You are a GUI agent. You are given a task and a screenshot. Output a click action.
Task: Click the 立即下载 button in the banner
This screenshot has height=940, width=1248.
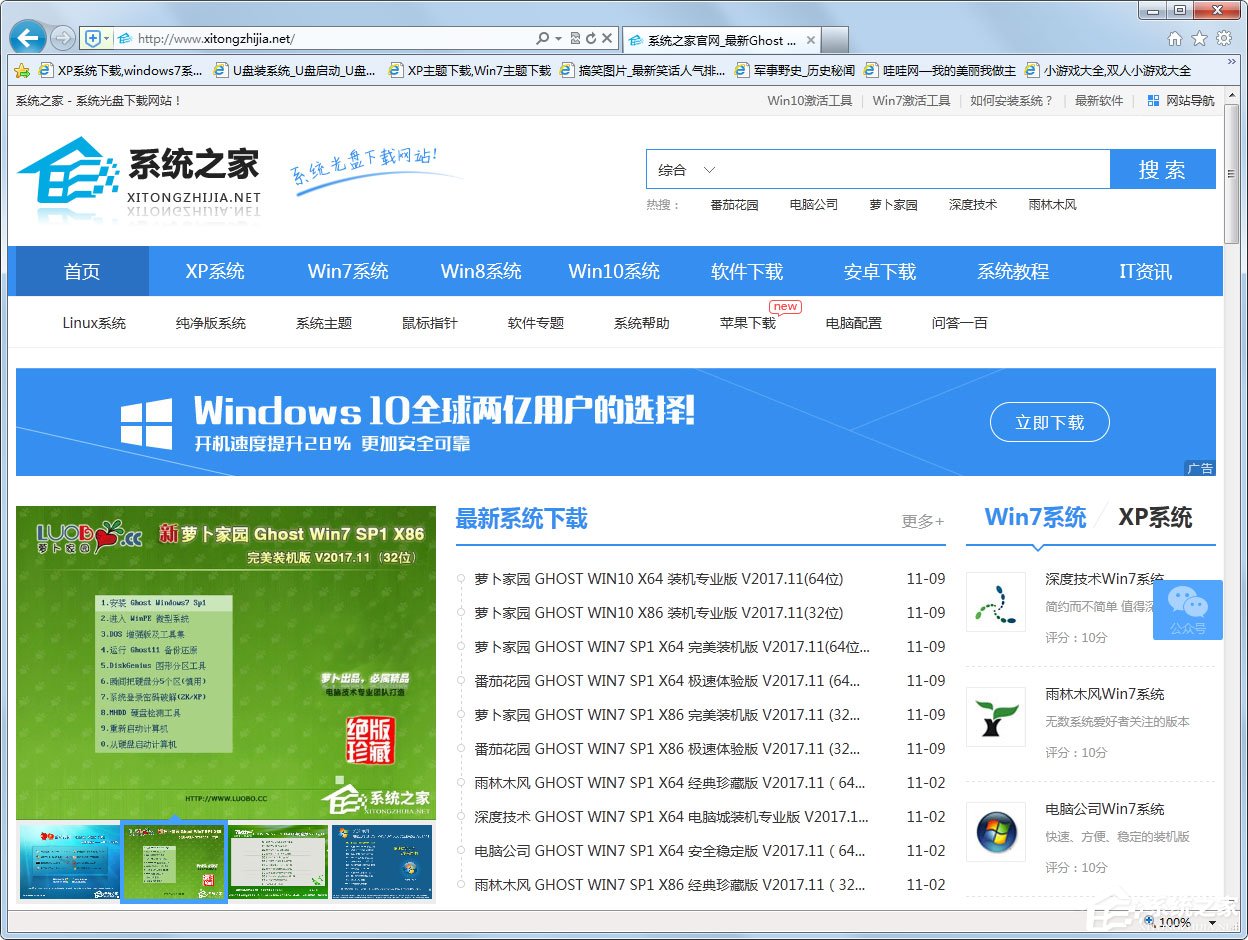(x=1049, y=422)
